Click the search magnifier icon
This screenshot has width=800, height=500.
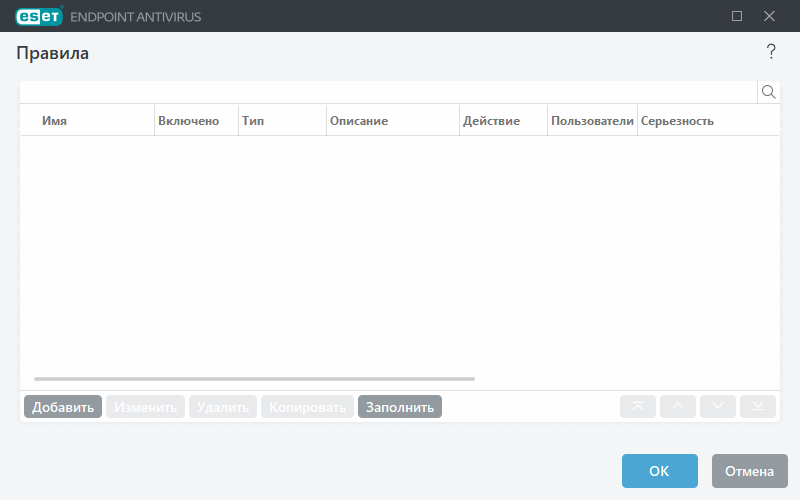tap(769, 92)
